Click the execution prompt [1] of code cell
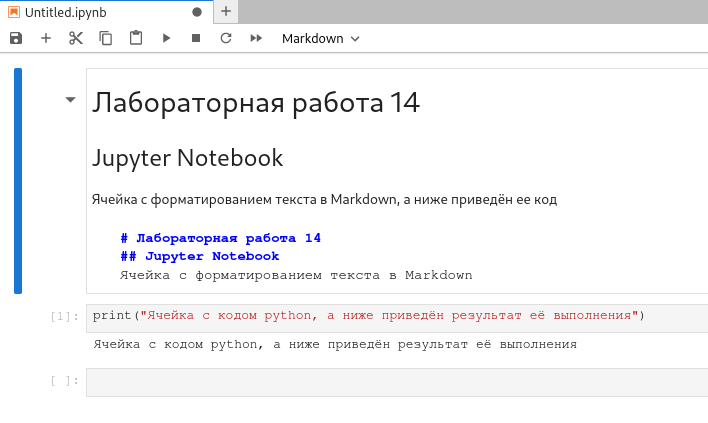This screenshot has width=708, height=423. pos(63,317)
